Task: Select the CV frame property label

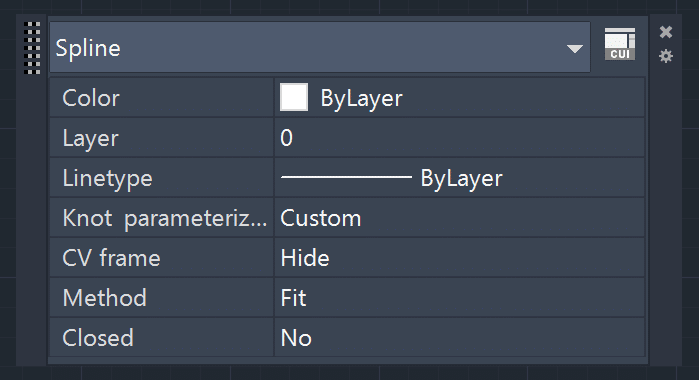Action: pos(111,258)
